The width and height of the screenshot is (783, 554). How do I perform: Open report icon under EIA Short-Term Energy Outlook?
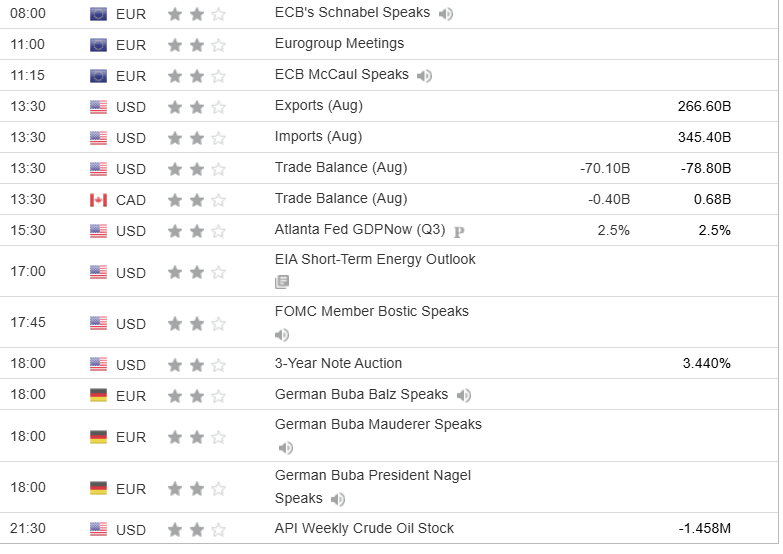coord(283,283)
